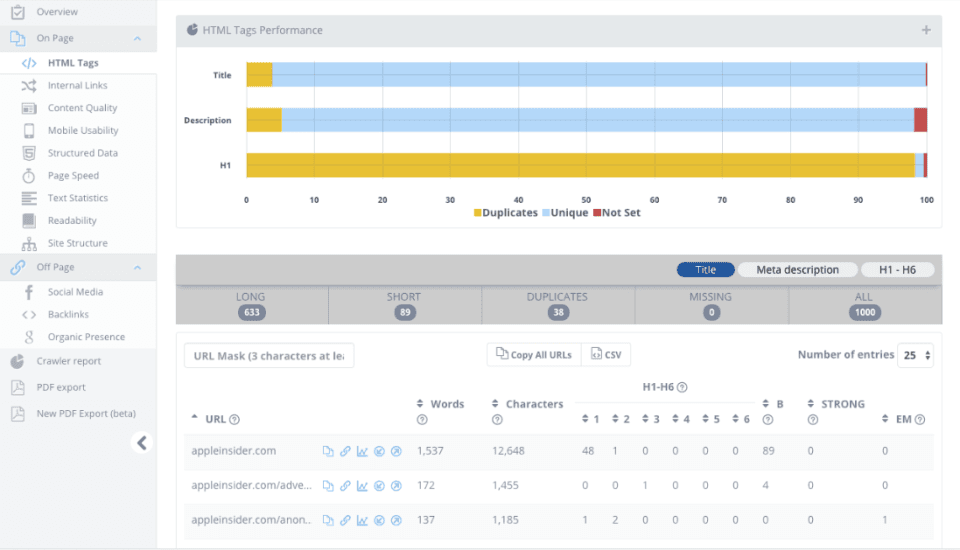Expand HTML Tags Performance panel with plus
This screenshot has width=960, height=550.
[926, 30]
